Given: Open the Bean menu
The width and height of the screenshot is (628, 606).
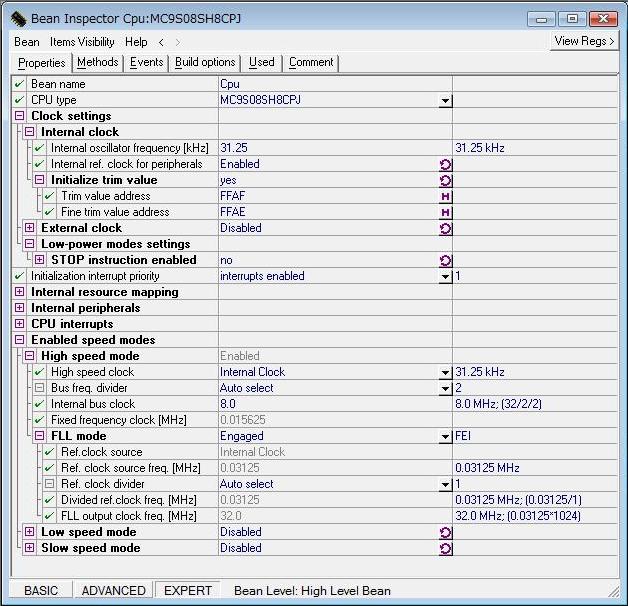Looking at the screenshot, I should point(27,42).
